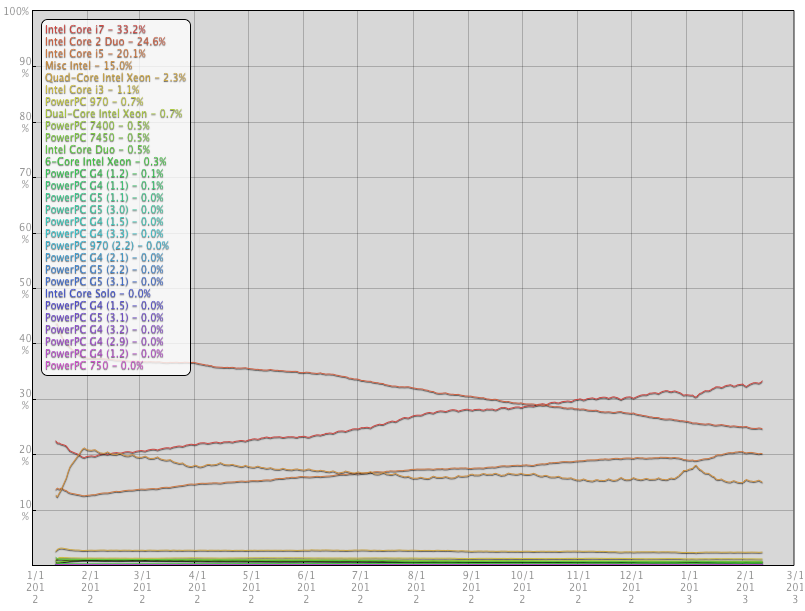Click PowerPC G5 (1.1) – 0.0% legend entry
The height and width of the screenshot is (611, 805).
[104, 198]
